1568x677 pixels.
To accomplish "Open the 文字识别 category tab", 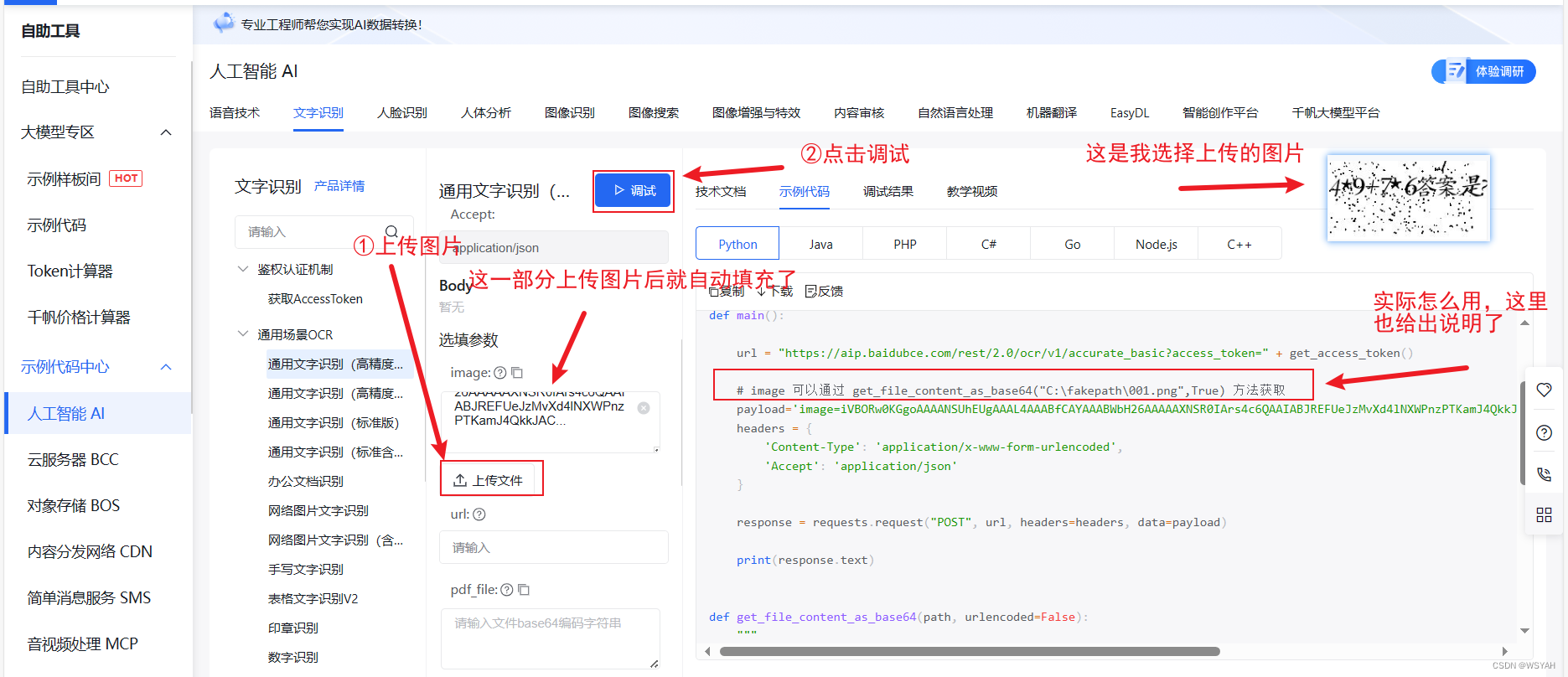I will pos(318,112).
